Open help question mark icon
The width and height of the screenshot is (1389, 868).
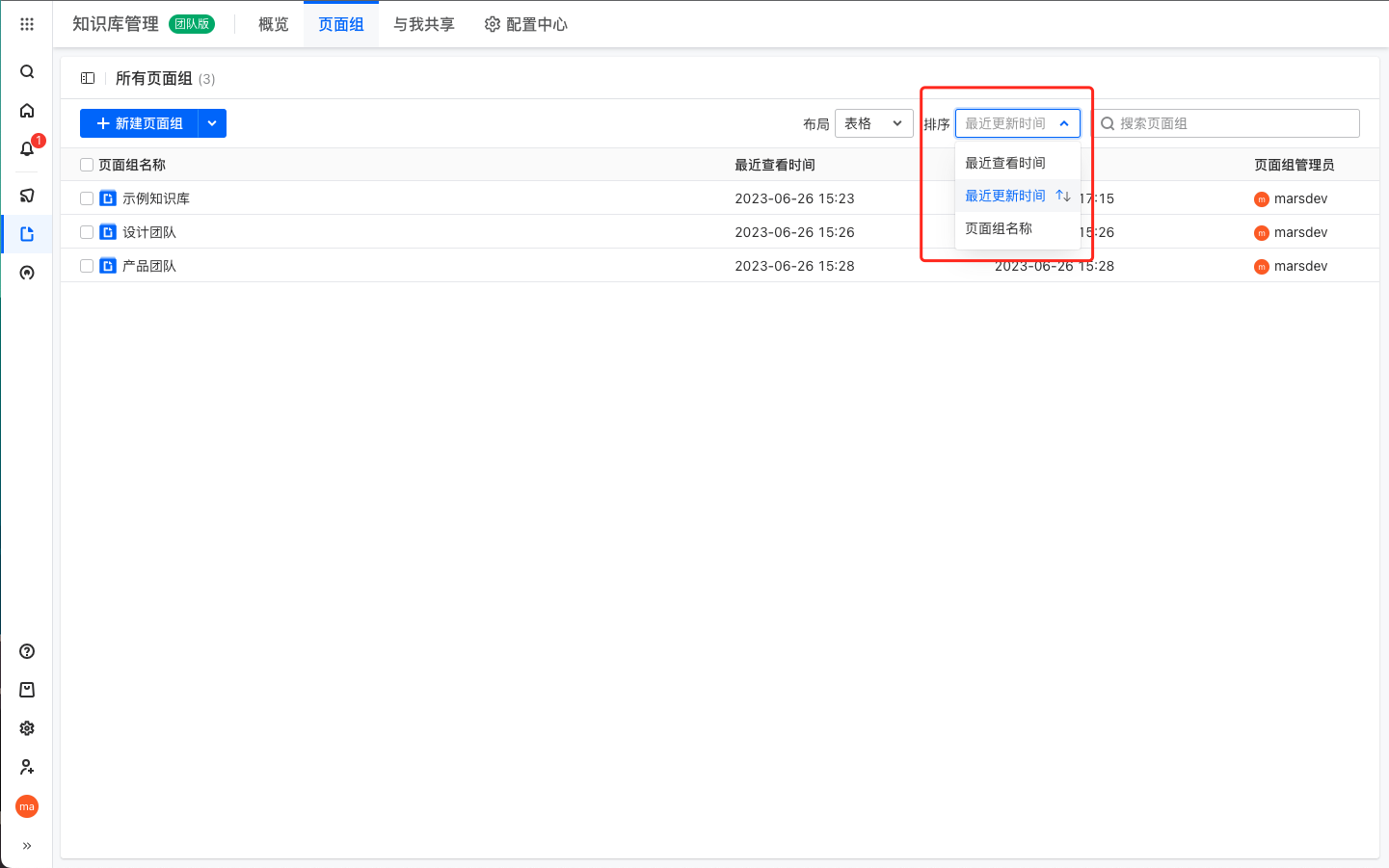[x=27, y=651]
